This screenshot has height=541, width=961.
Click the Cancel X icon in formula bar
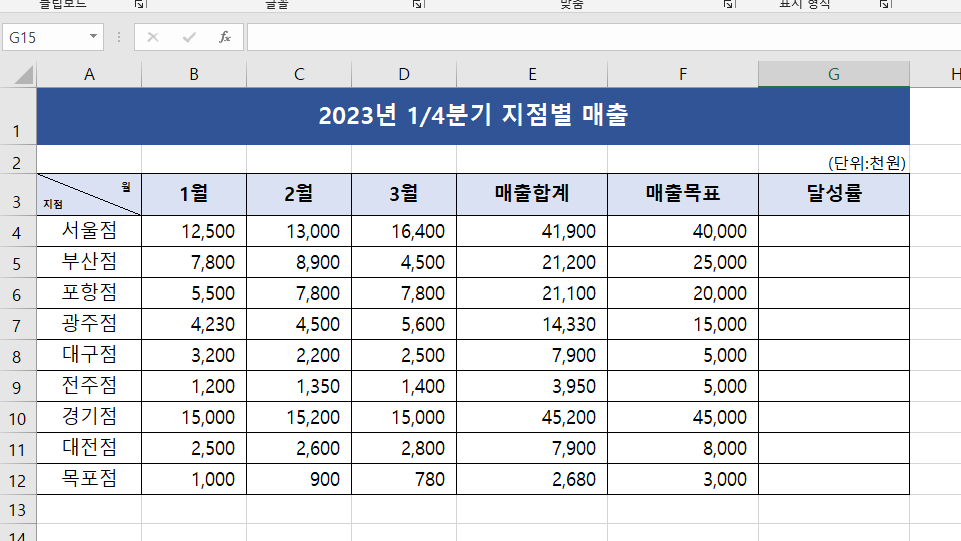click(x=153, y=37)
